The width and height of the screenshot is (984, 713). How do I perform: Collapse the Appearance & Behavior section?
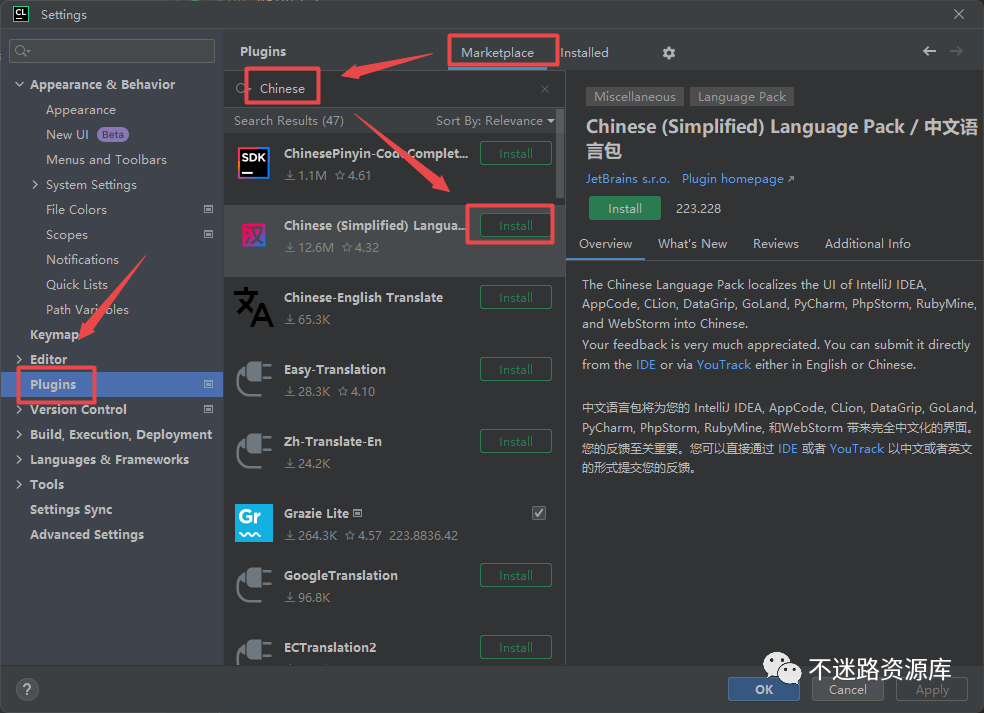point(19,84)
